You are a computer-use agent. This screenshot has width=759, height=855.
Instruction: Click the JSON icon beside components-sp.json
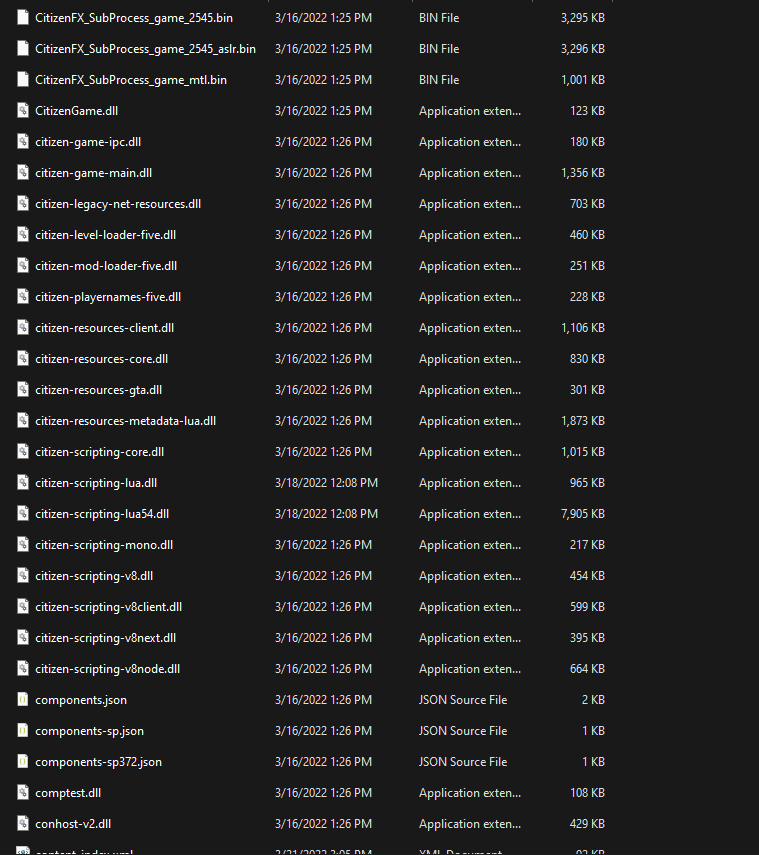coord(23,731)
